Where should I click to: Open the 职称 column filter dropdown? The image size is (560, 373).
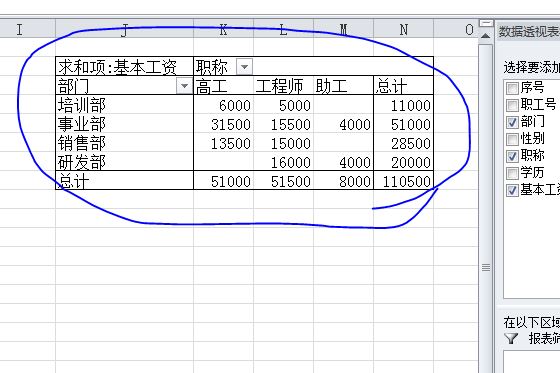click(x=245, y=66)
